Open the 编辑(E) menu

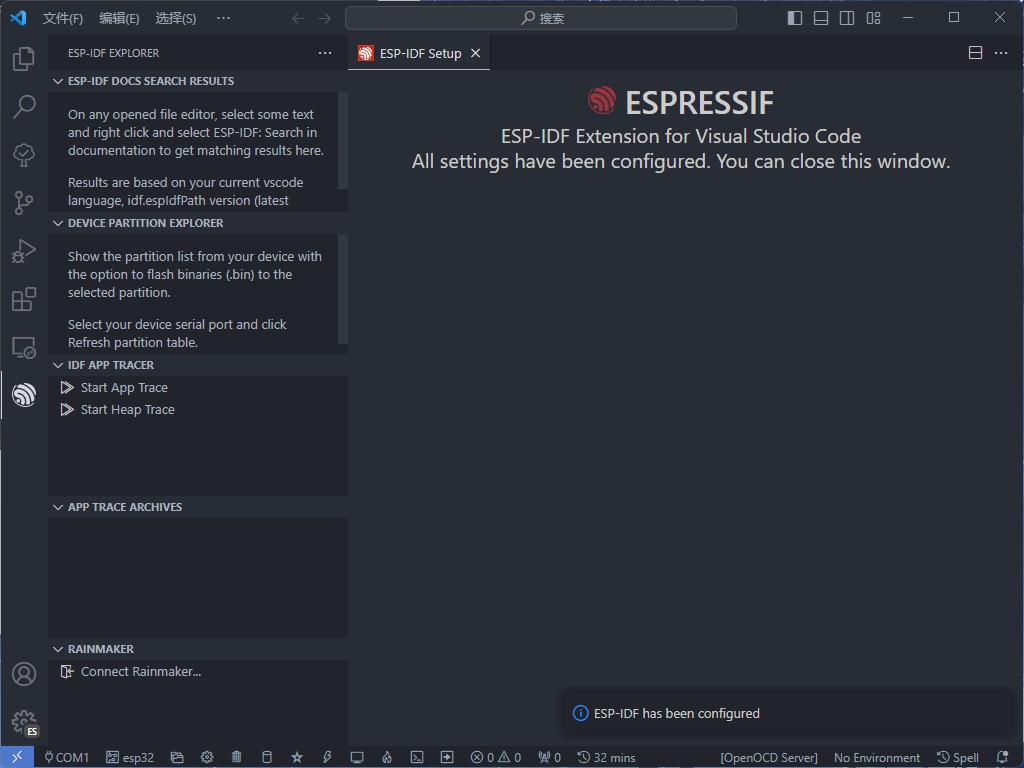(x=119, y=18)
